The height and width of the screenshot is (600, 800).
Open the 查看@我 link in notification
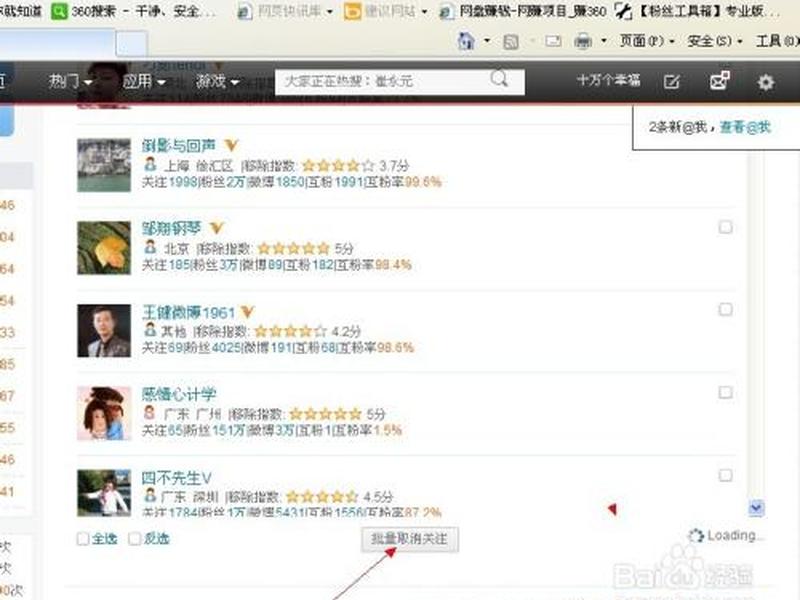(745, 127)
